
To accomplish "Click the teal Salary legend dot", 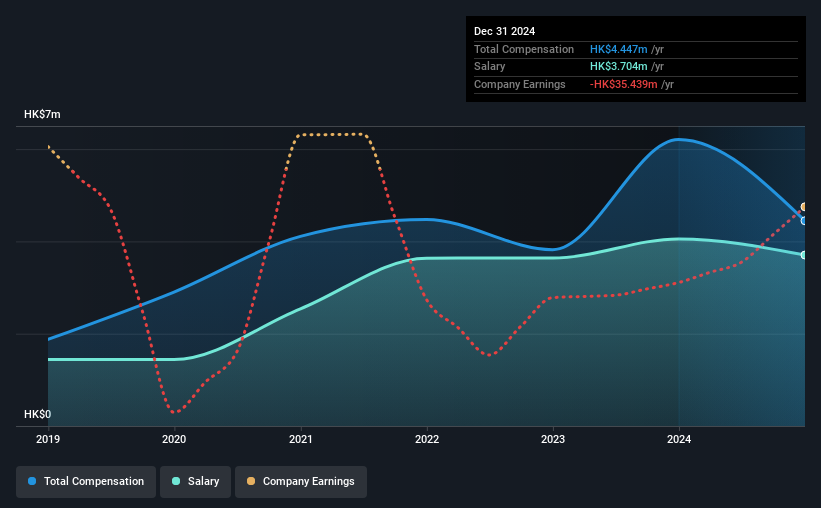I will coord(176,481).
